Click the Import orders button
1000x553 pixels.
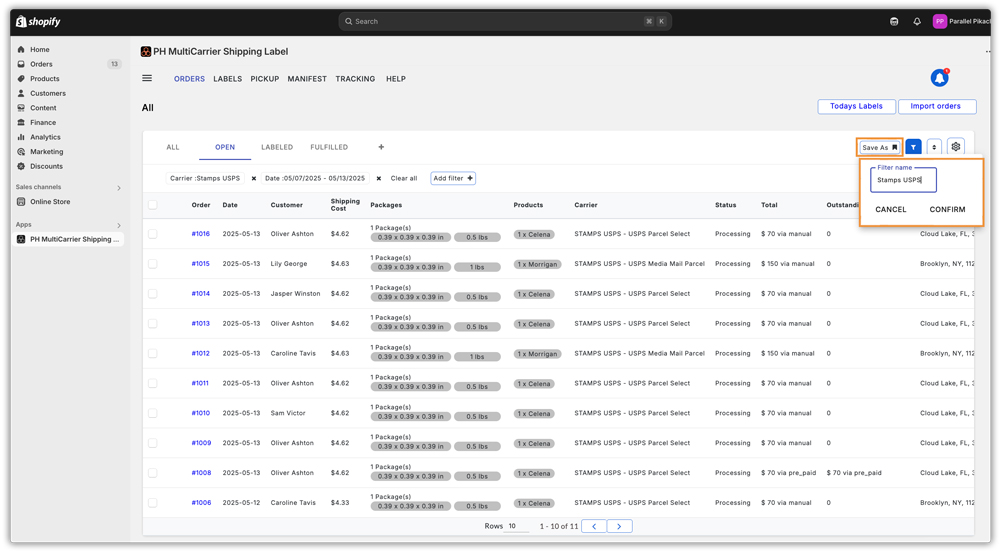pos(936,107)
